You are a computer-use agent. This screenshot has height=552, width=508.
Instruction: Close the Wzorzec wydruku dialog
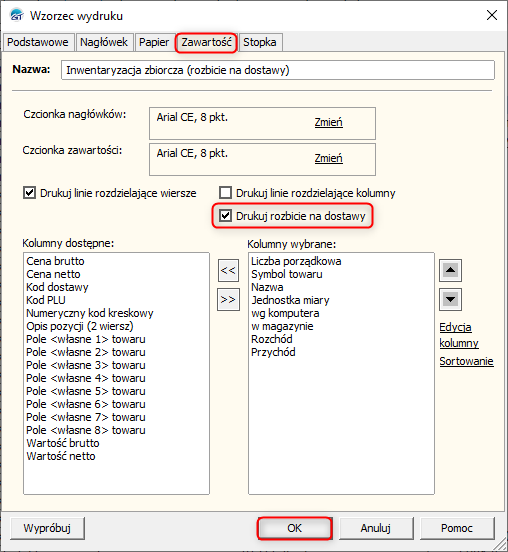pos(492,15)
